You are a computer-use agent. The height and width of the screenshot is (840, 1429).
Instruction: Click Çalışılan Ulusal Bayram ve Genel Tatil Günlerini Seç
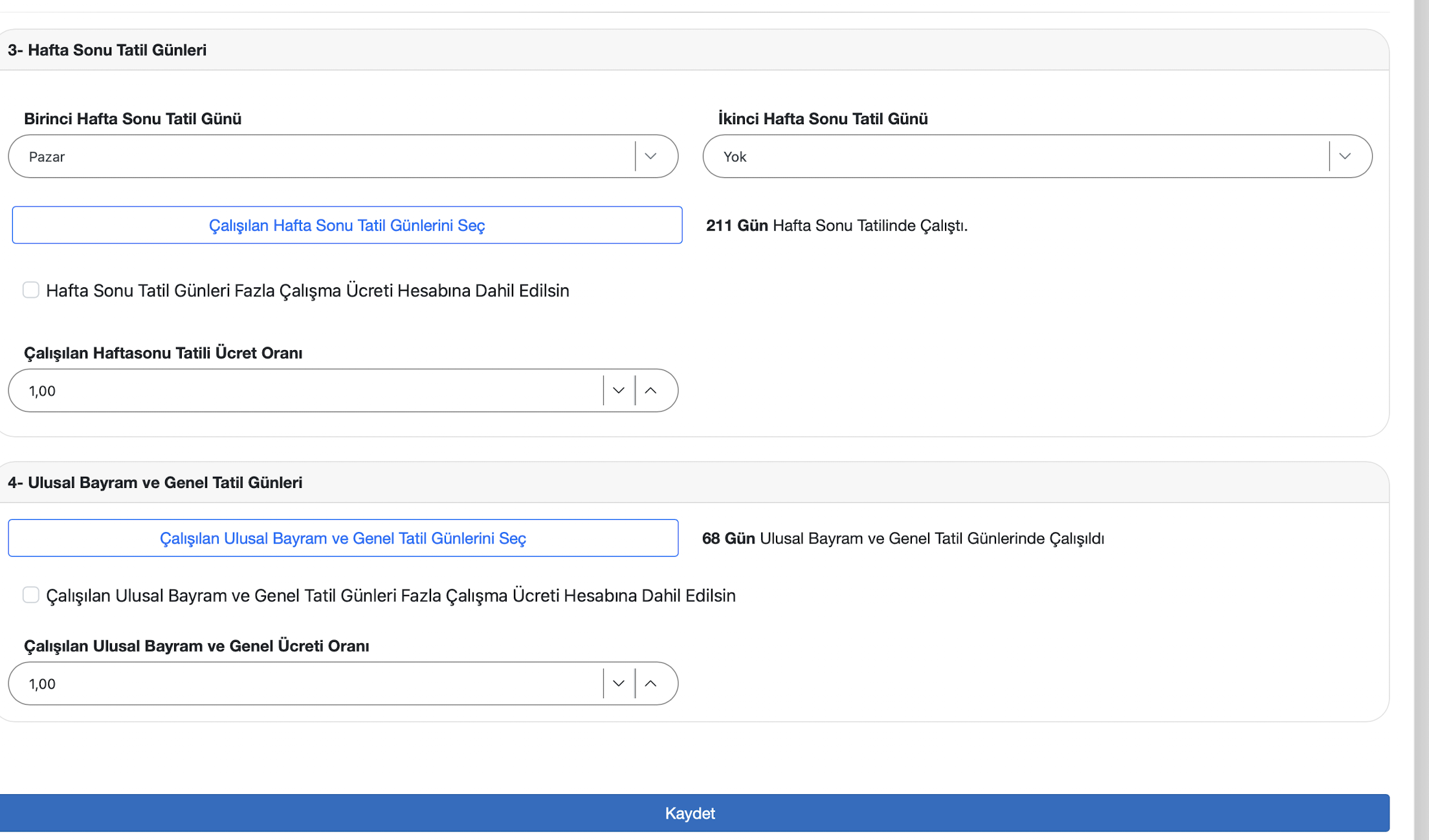click(343, 538)
